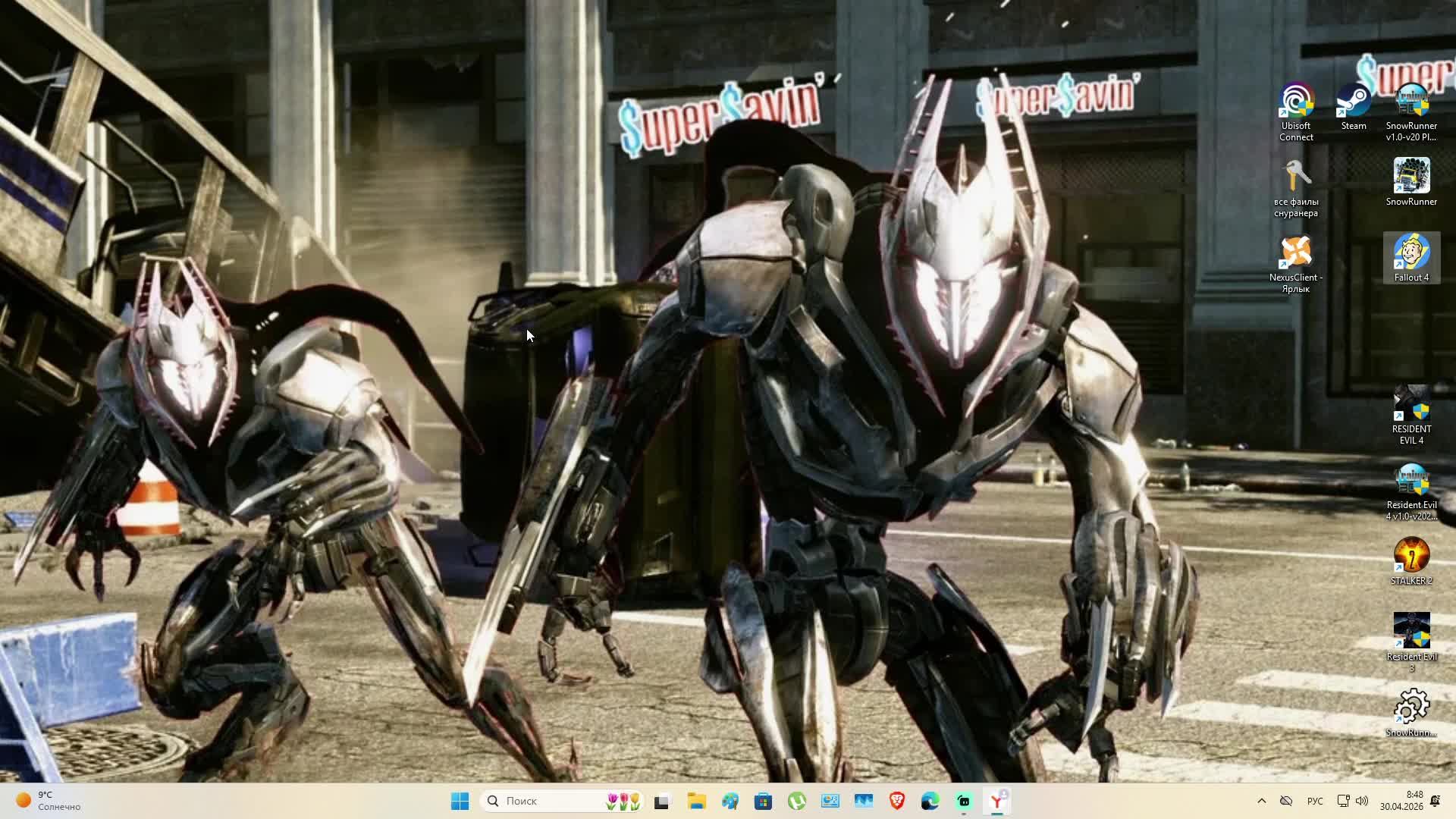
Task: Open uTorrent from the taskbar
Action: [796, 801]
